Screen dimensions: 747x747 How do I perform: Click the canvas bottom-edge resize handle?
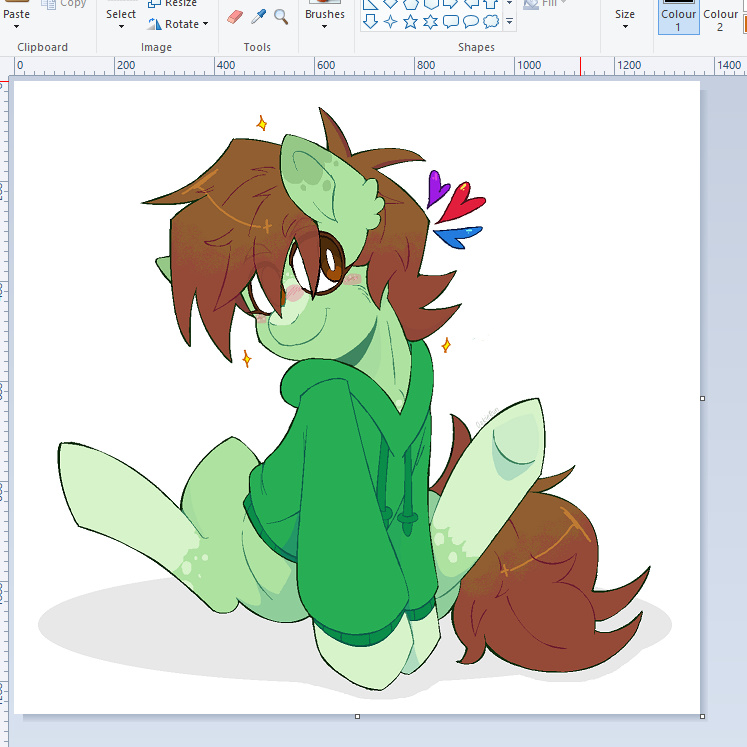(357, 717)
